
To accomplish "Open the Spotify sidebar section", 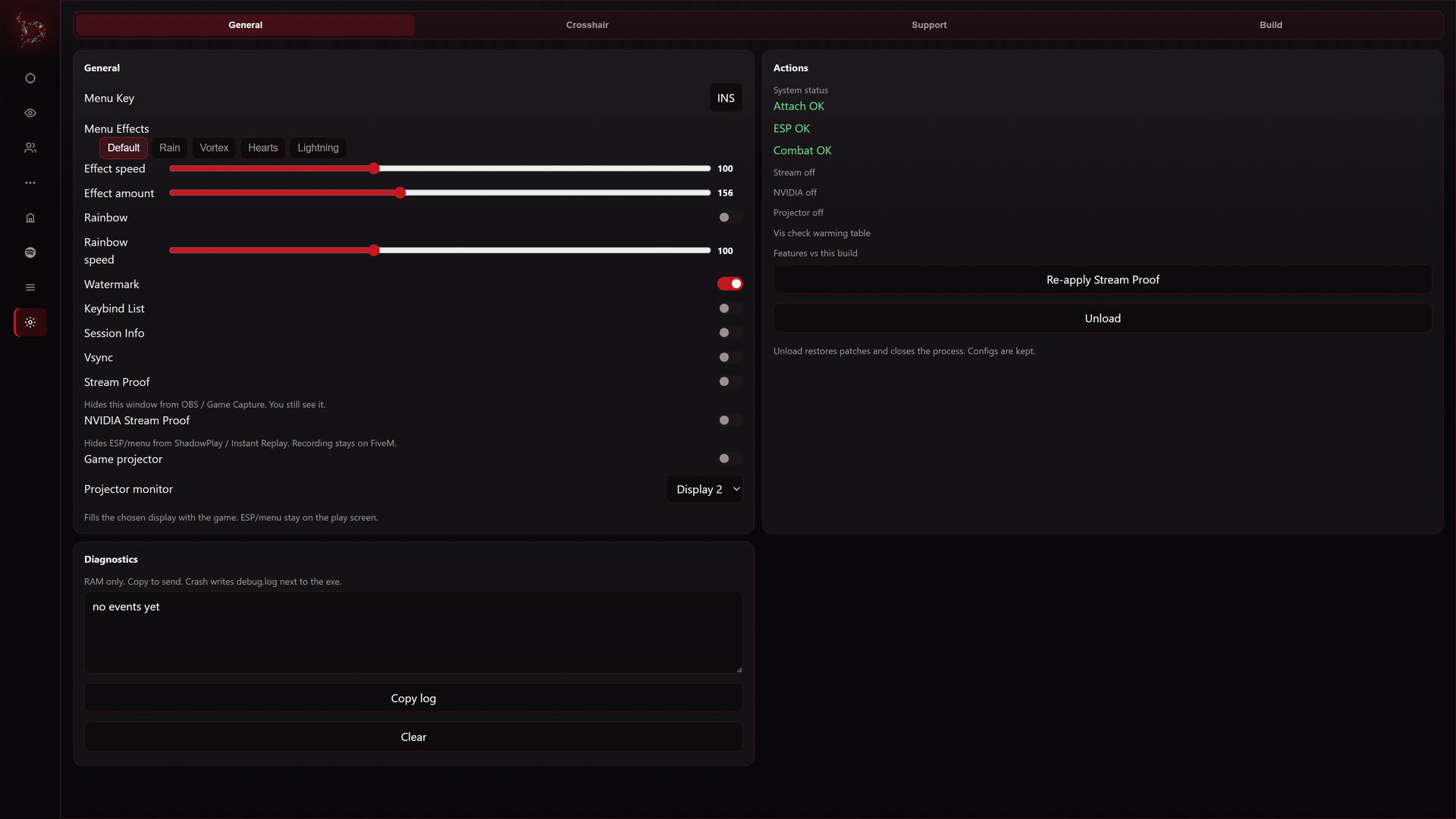I will pos(30,253).
